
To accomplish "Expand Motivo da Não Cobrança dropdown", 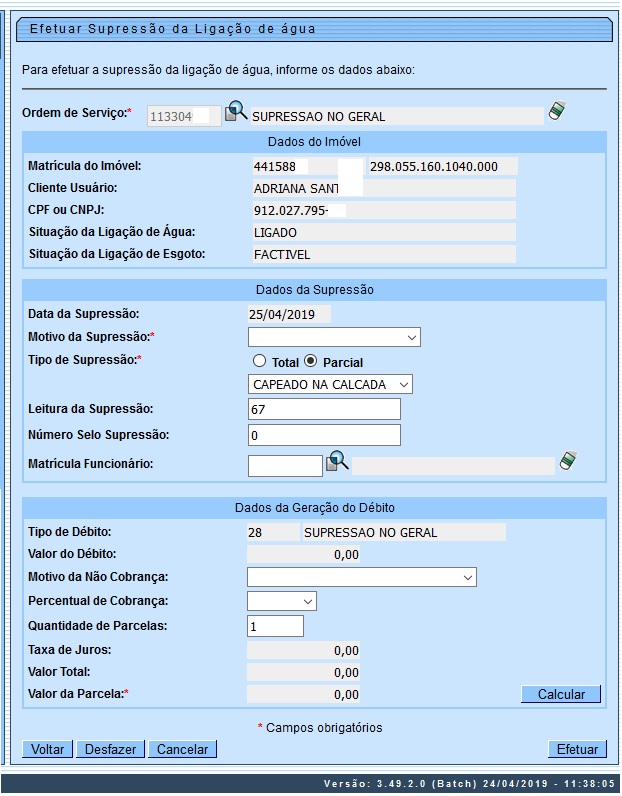I will point(362,577).
